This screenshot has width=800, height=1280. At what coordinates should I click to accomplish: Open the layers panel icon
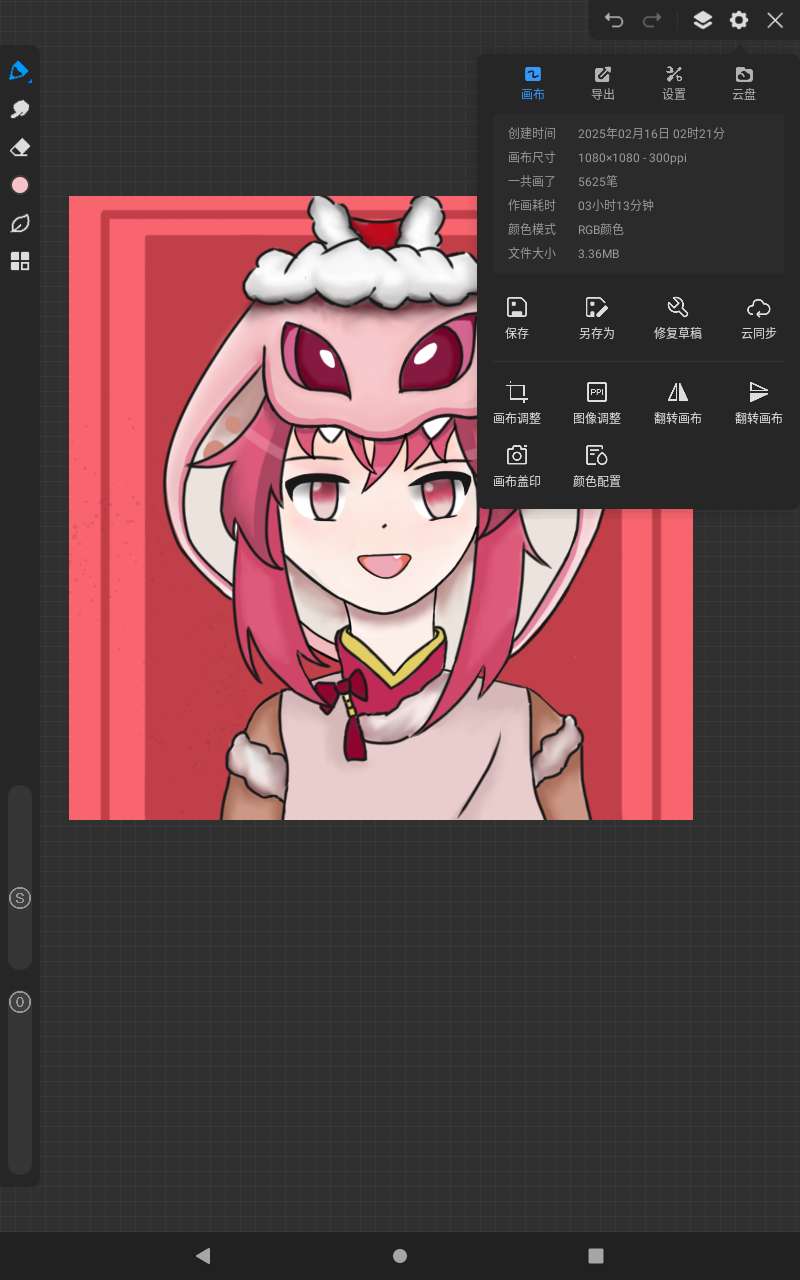pos(702,20)
